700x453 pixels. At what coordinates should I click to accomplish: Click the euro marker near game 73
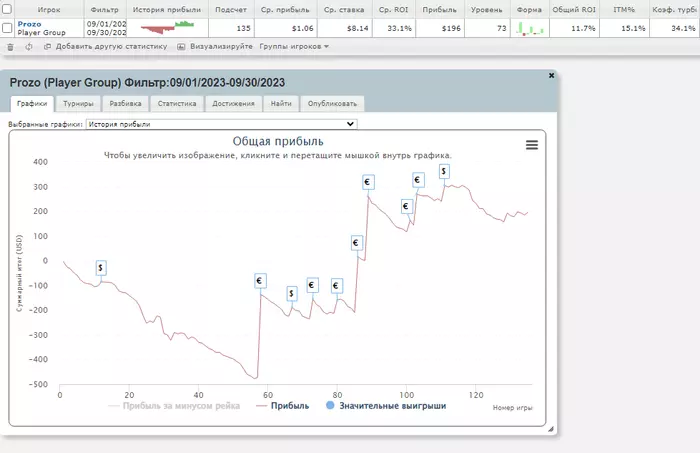pyautogui.click(x=312, y=285)
